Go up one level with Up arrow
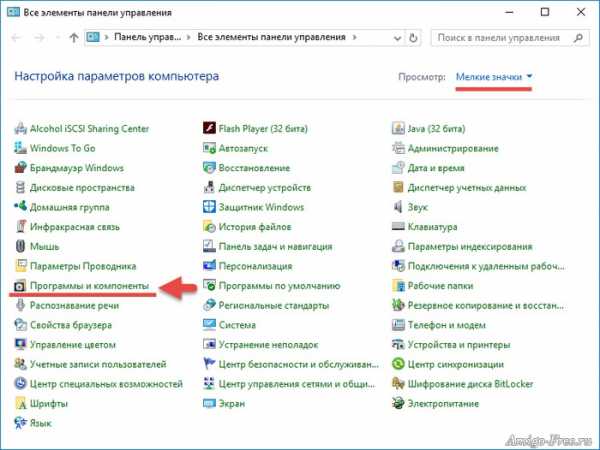The image size is (600, 450). coord(74,38)
